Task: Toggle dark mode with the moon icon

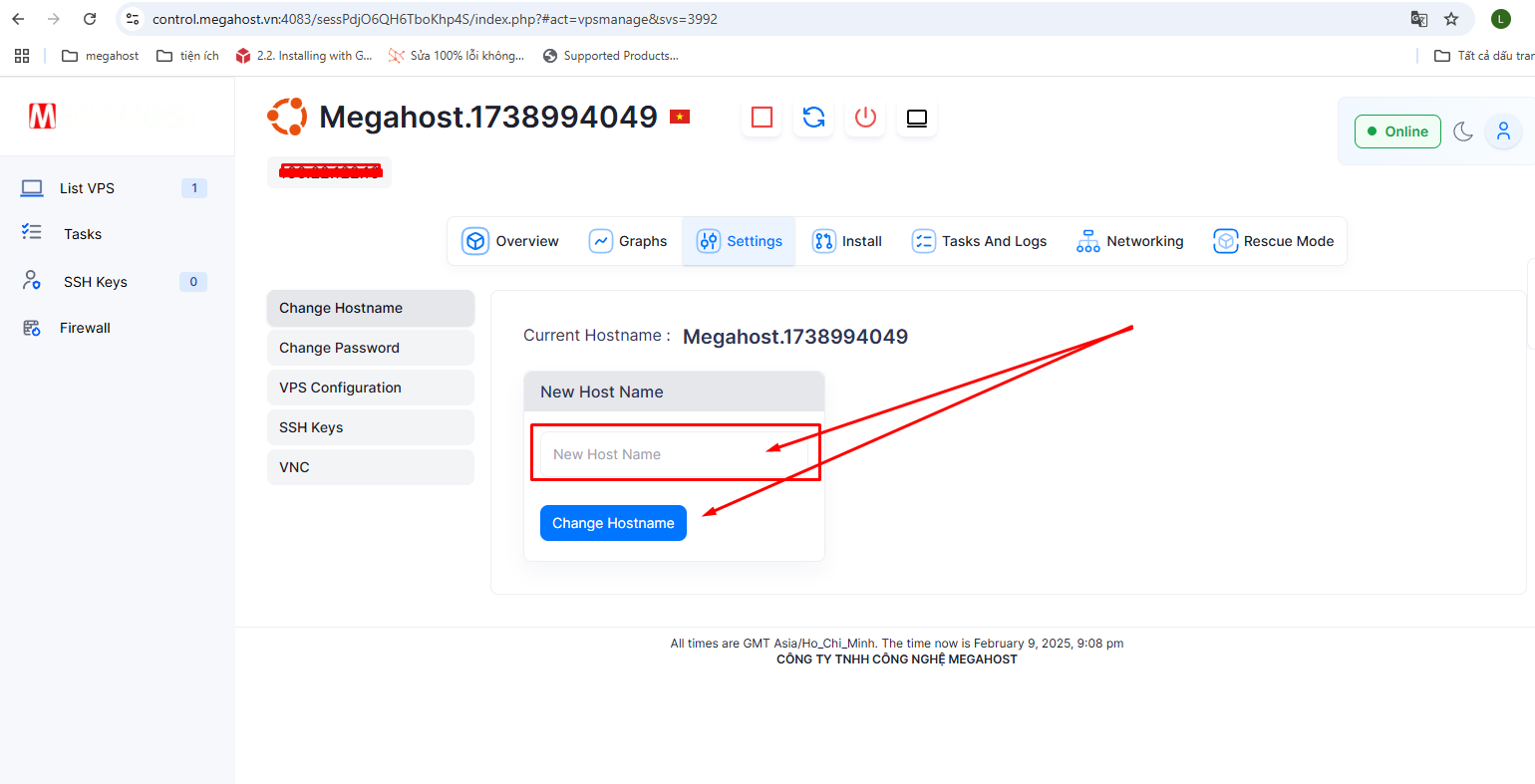Action: [1462, 131]
